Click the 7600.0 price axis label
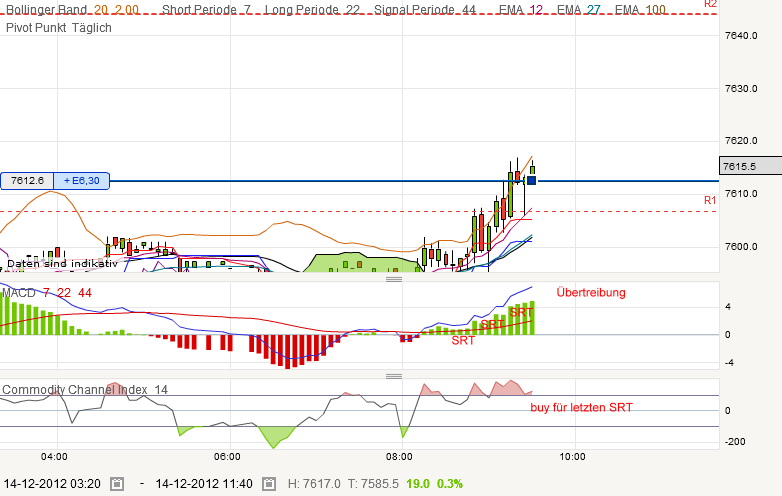The image size is (782, 496). 741,246
